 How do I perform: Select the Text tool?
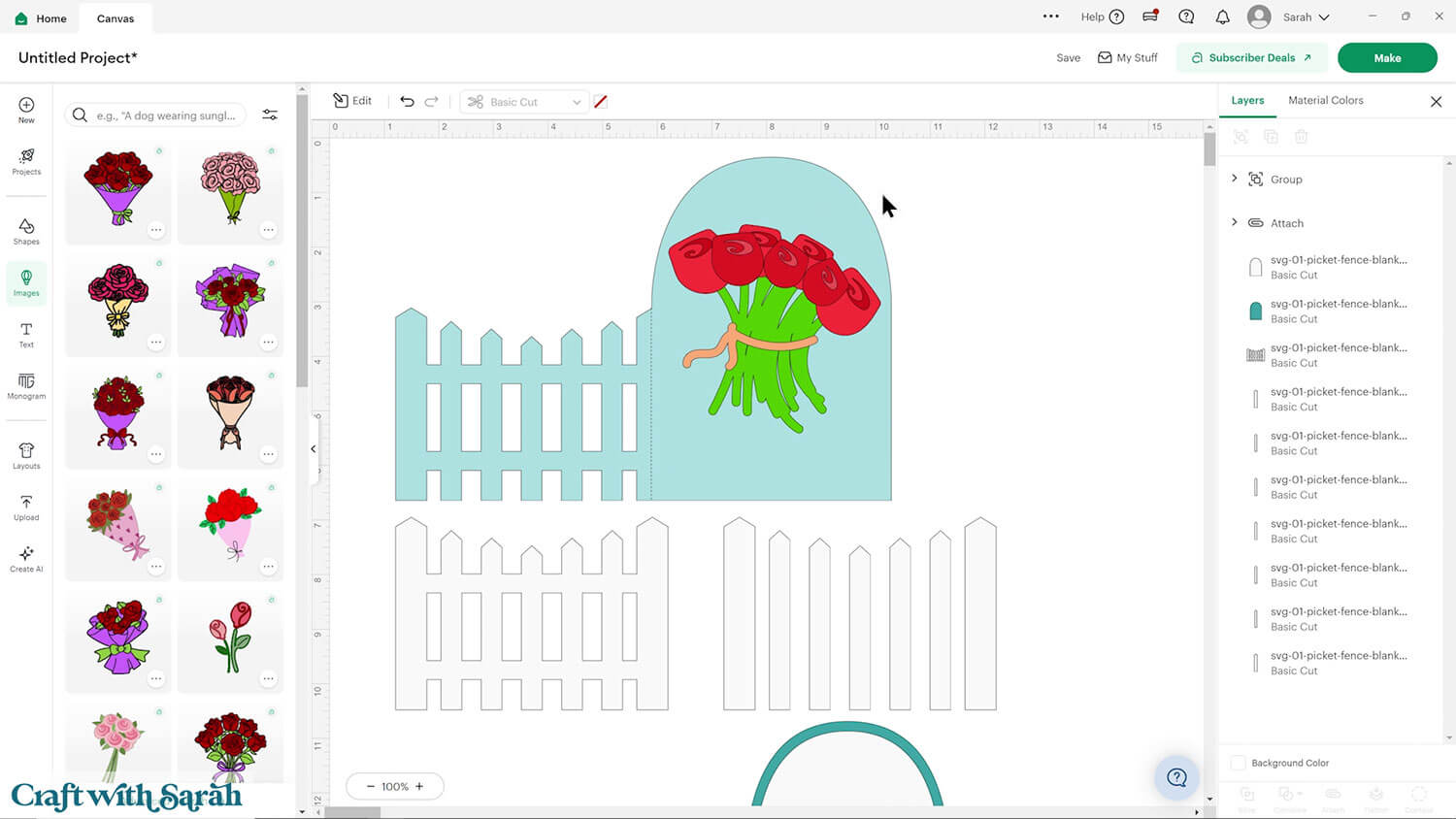pyautogui.click(x=26, y=335)
